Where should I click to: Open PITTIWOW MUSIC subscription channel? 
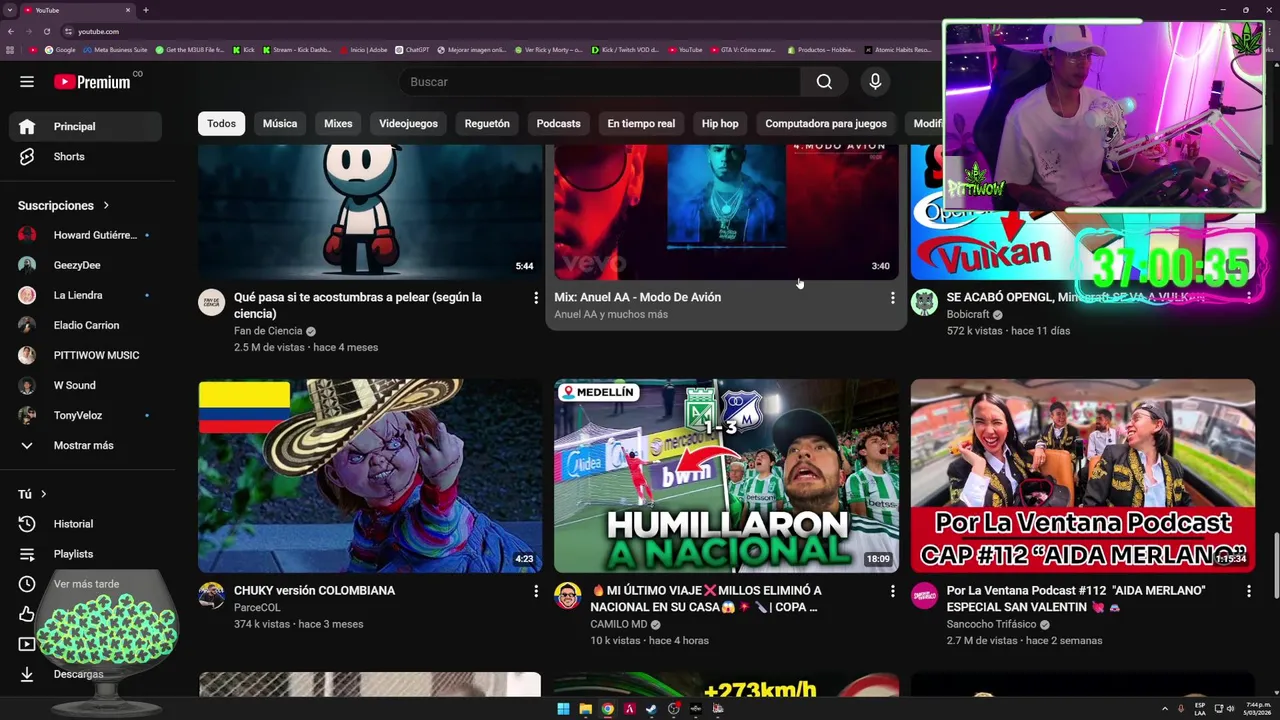(x=85, y=355)
